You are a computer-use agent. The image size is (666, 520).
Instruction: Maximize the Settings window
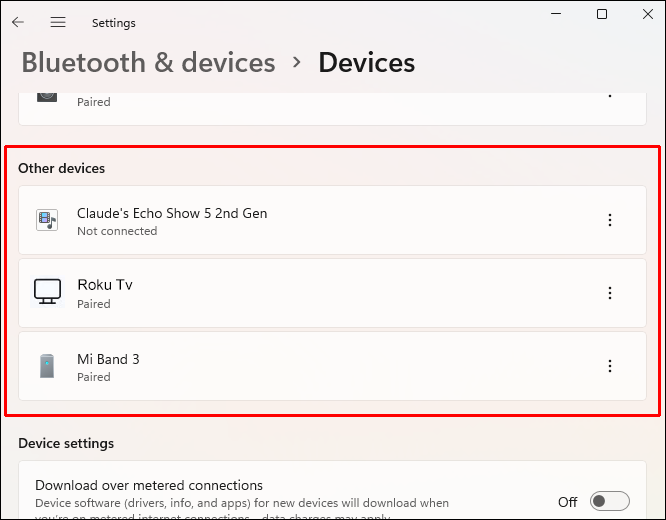pyautogui.click(x=602, y=14)
